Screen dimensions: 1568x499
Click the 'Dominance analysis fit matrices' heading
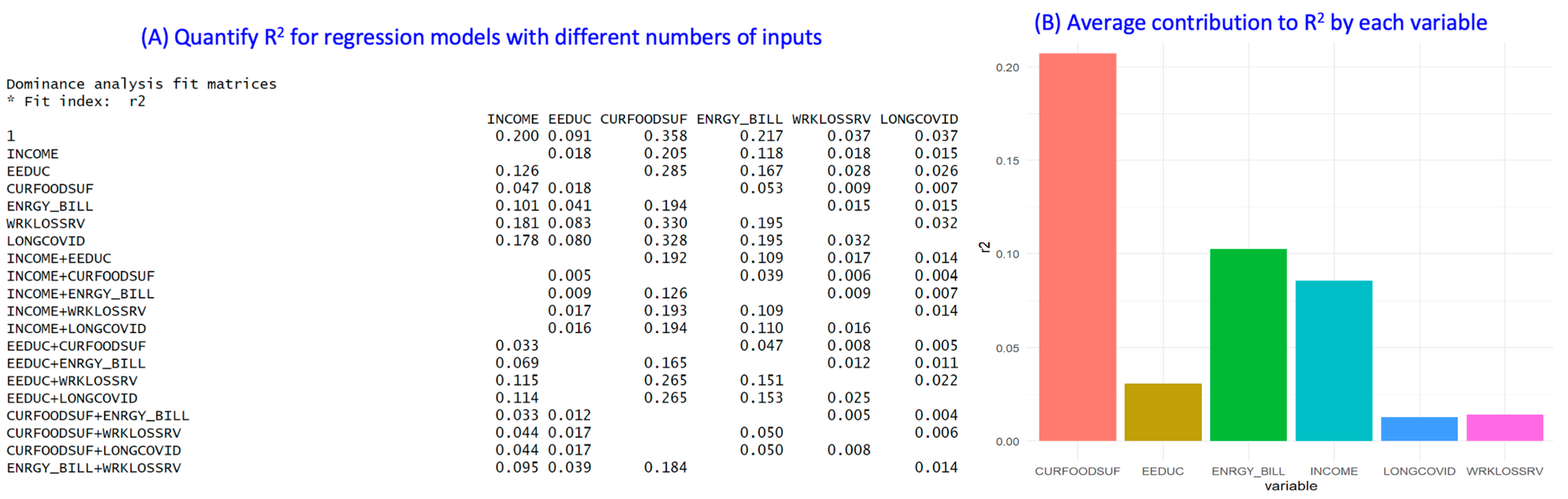pos(141,83)
